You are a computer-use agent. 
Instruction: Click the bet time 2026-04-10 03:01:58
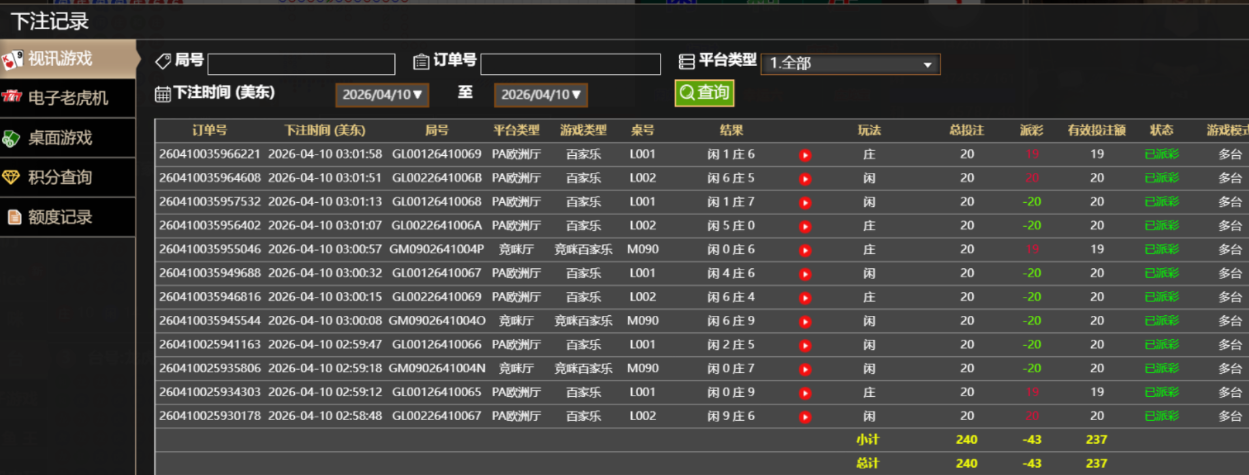tap(325, 154)
